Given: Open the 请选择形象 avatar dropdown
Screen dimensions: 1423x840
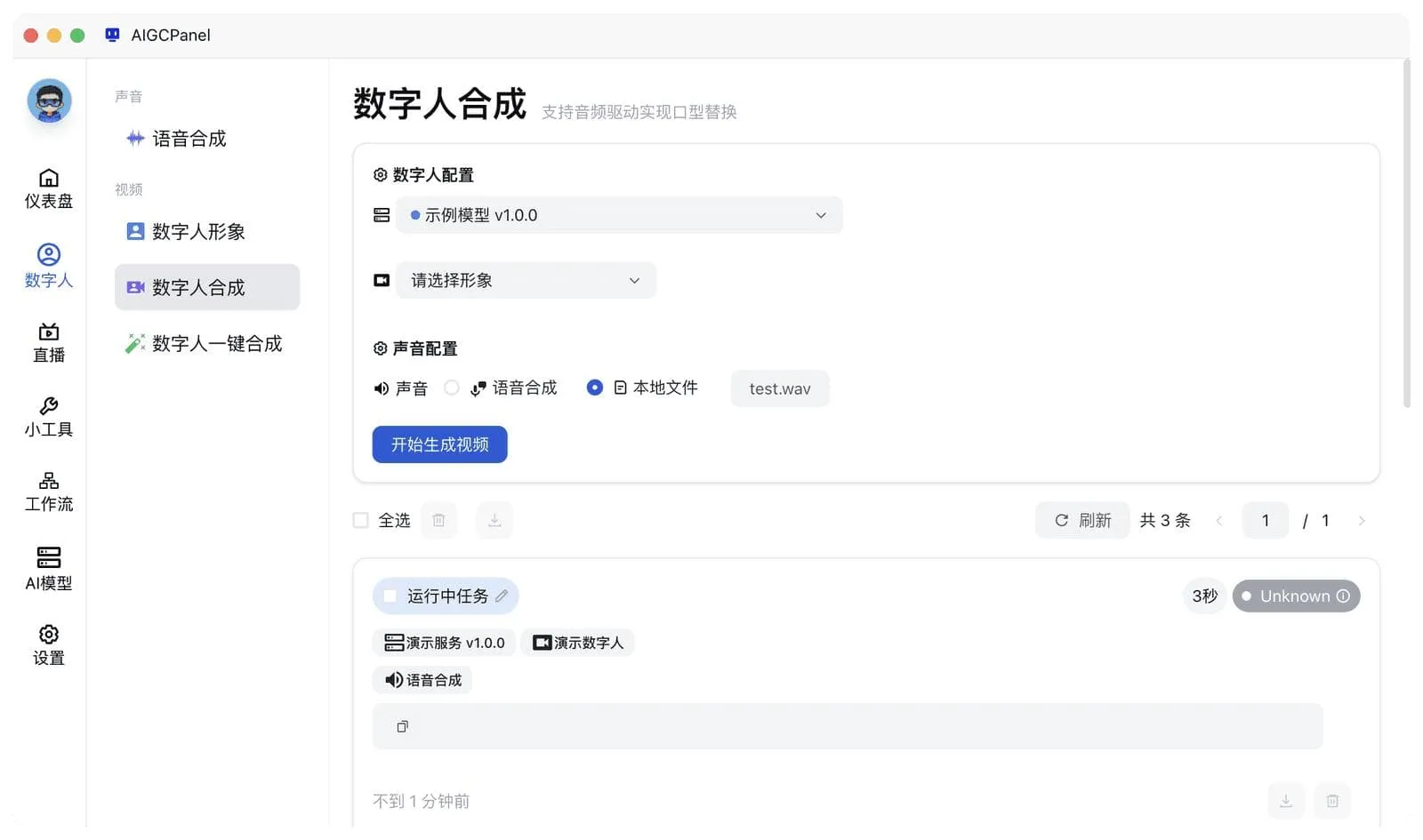Looking at the screenshot, I should point(526,280).
